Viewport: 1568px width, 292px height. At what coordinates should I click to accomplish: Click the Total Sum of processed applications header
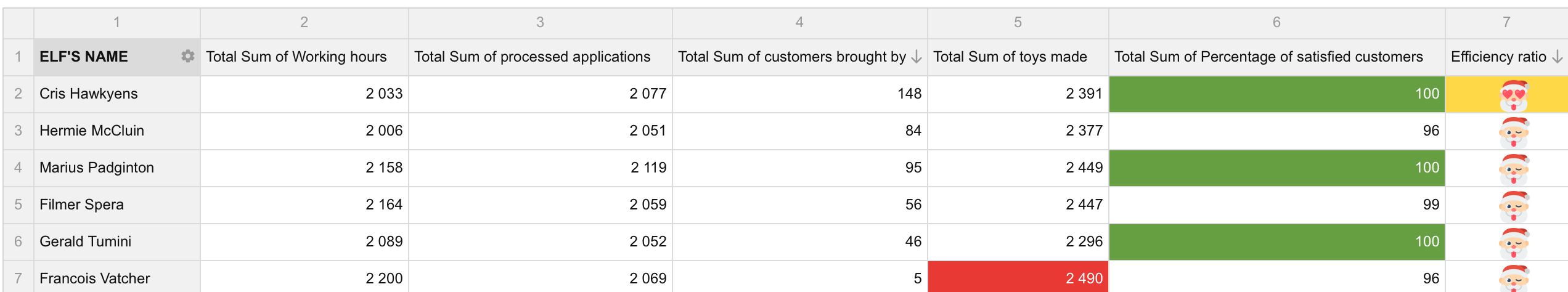(x=533, y=57)
